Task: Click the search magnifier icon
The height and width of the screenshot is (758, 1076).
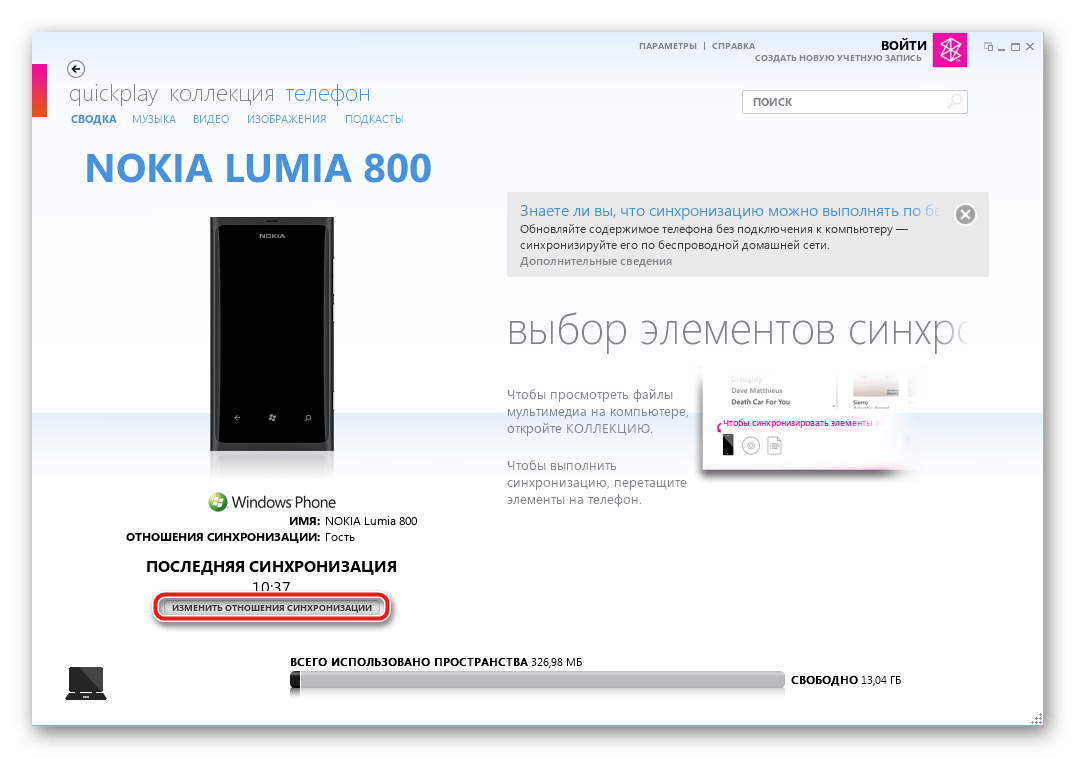Action: 955,102
